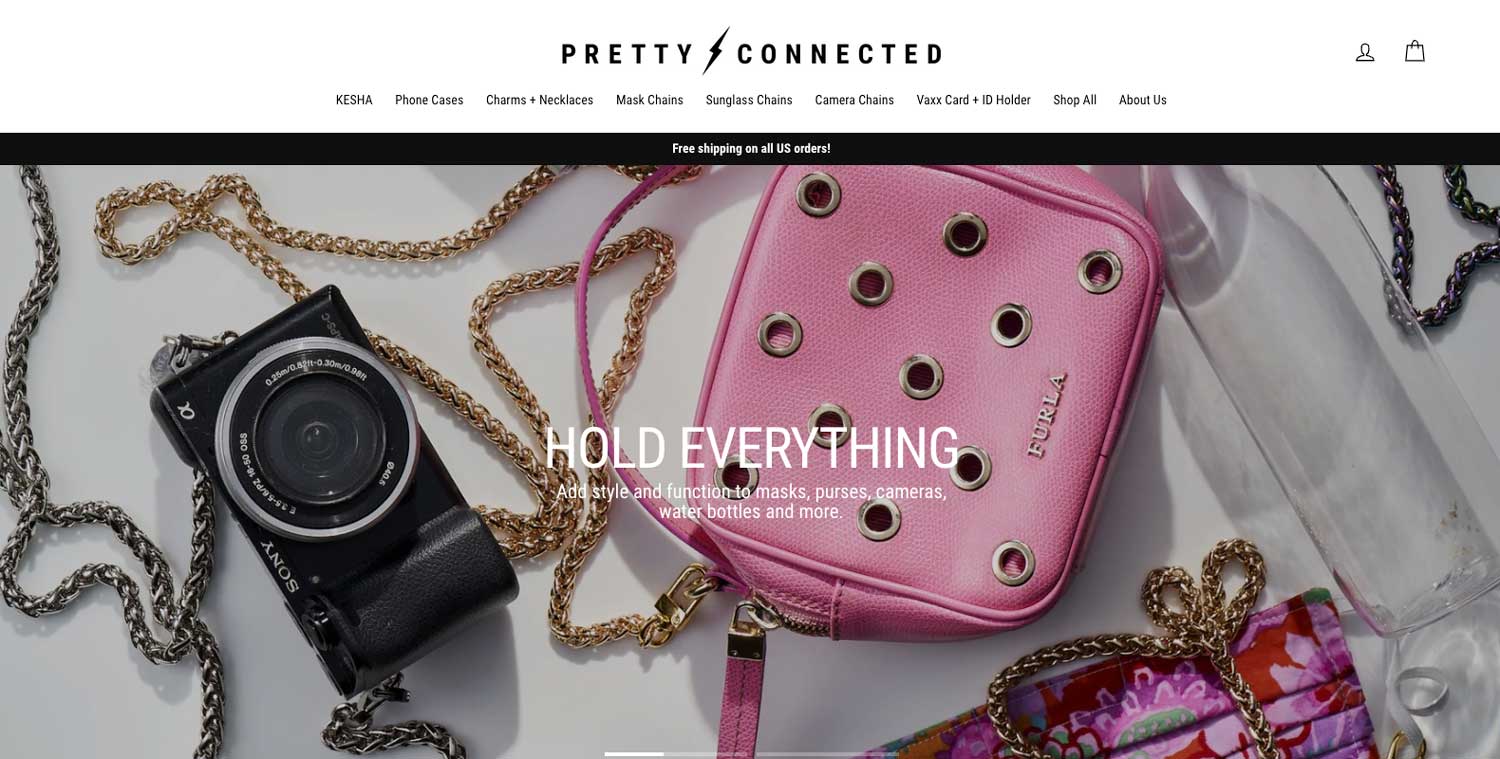Image resolution: width=1500 pixels, height=759 pixels.
Task: Click the FURLA text on pink purse
Action: coord(1047,414)
